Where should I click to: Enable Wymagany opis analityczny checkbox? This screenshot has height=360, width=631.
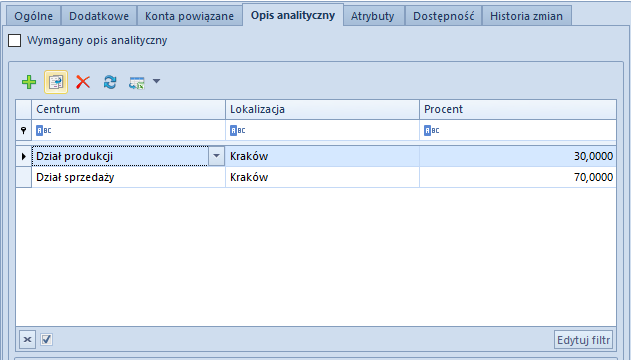[x=14, y=40]
